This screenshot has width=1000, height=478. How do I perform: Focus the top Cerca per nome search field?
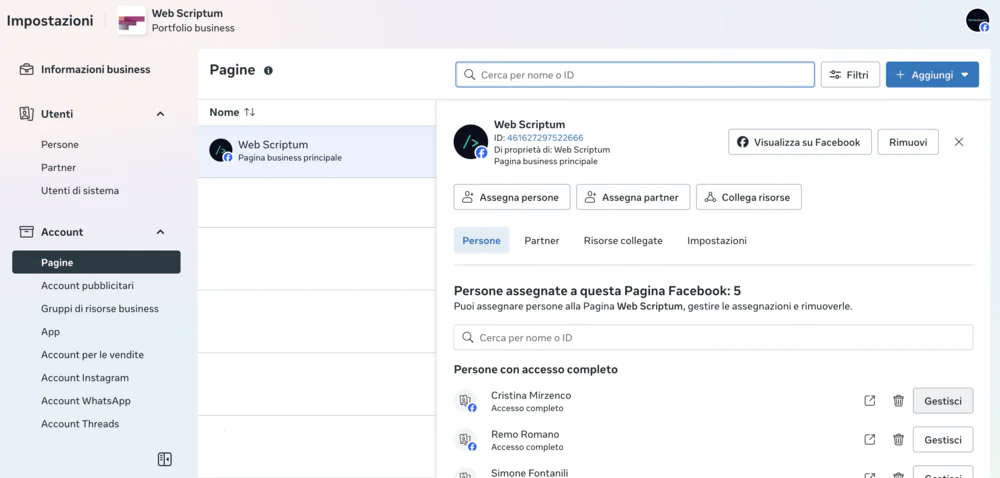635,75
